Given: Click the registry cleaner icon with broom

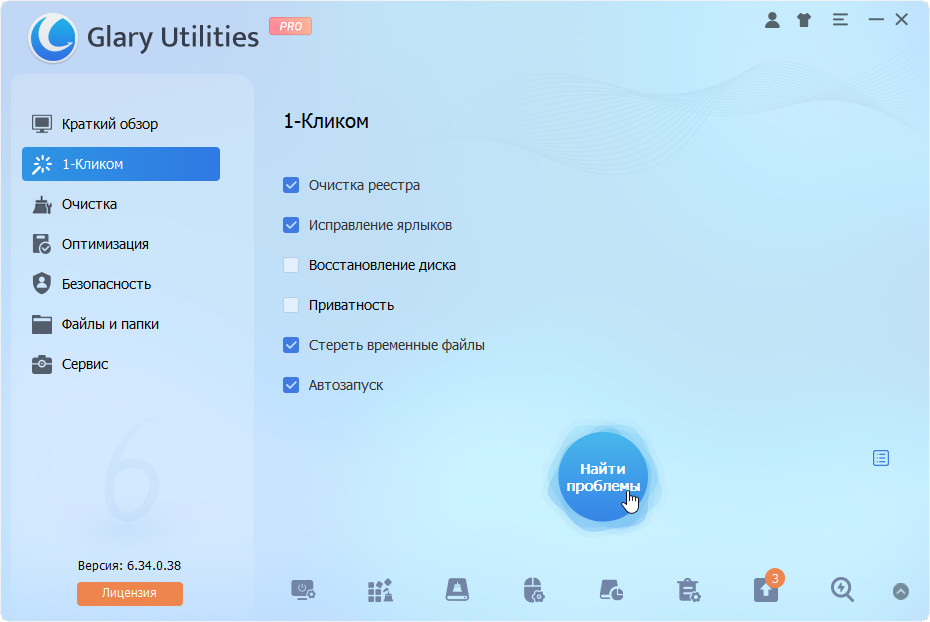Looking at the screenshot, I should (380, 590).
